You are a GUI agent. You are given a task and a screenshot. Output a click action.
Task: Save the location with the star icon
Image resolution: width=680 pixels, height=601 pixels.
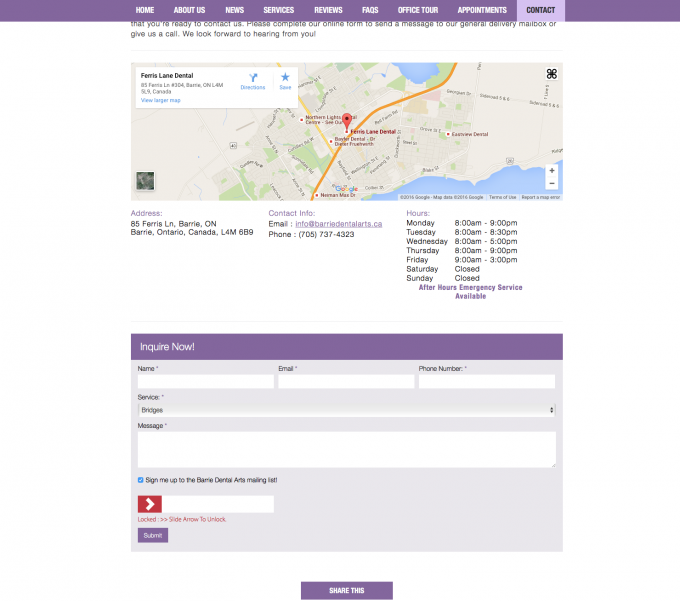click(x=285, y=78)
